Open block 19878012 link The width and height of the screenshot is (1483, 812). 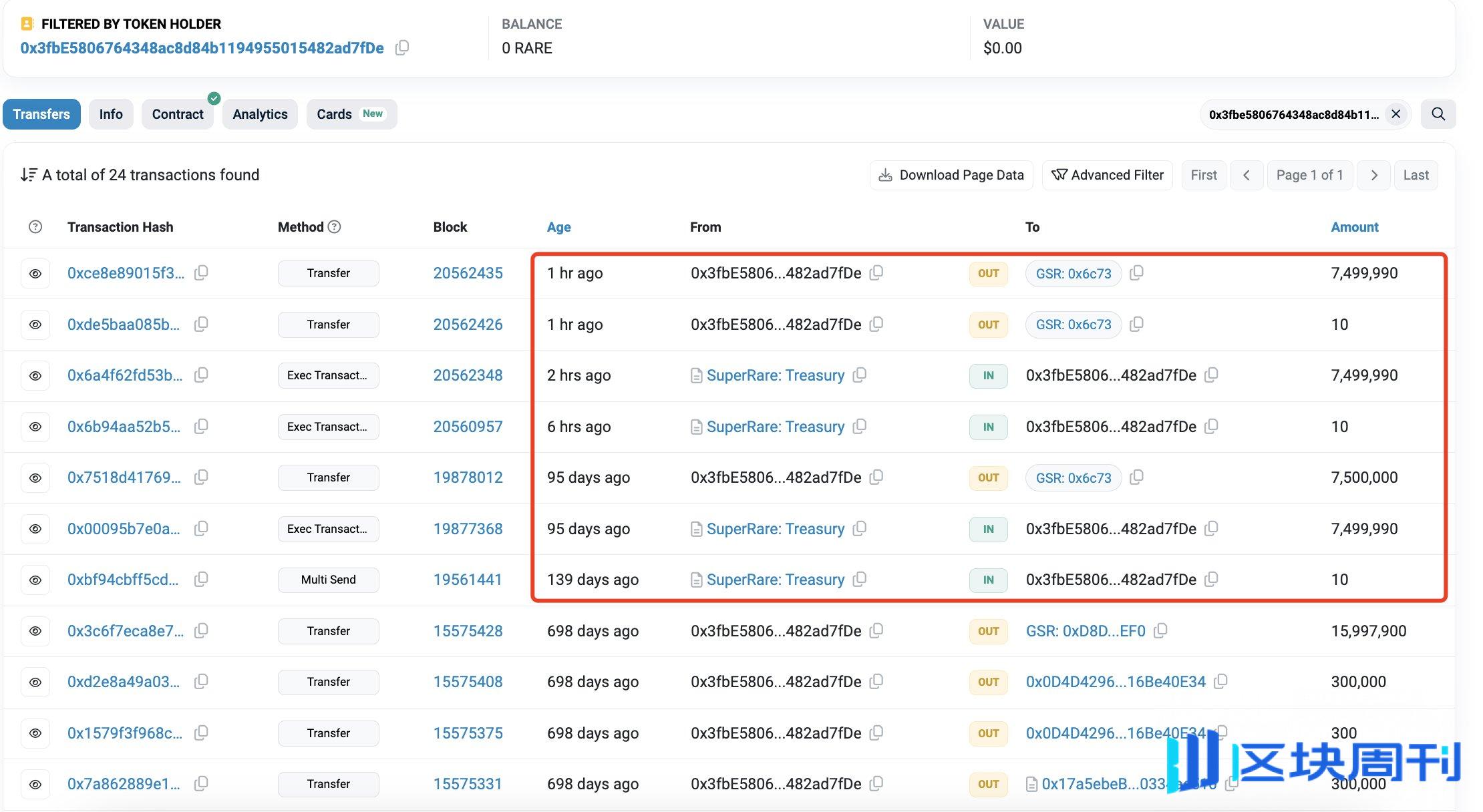pos(468,477)
